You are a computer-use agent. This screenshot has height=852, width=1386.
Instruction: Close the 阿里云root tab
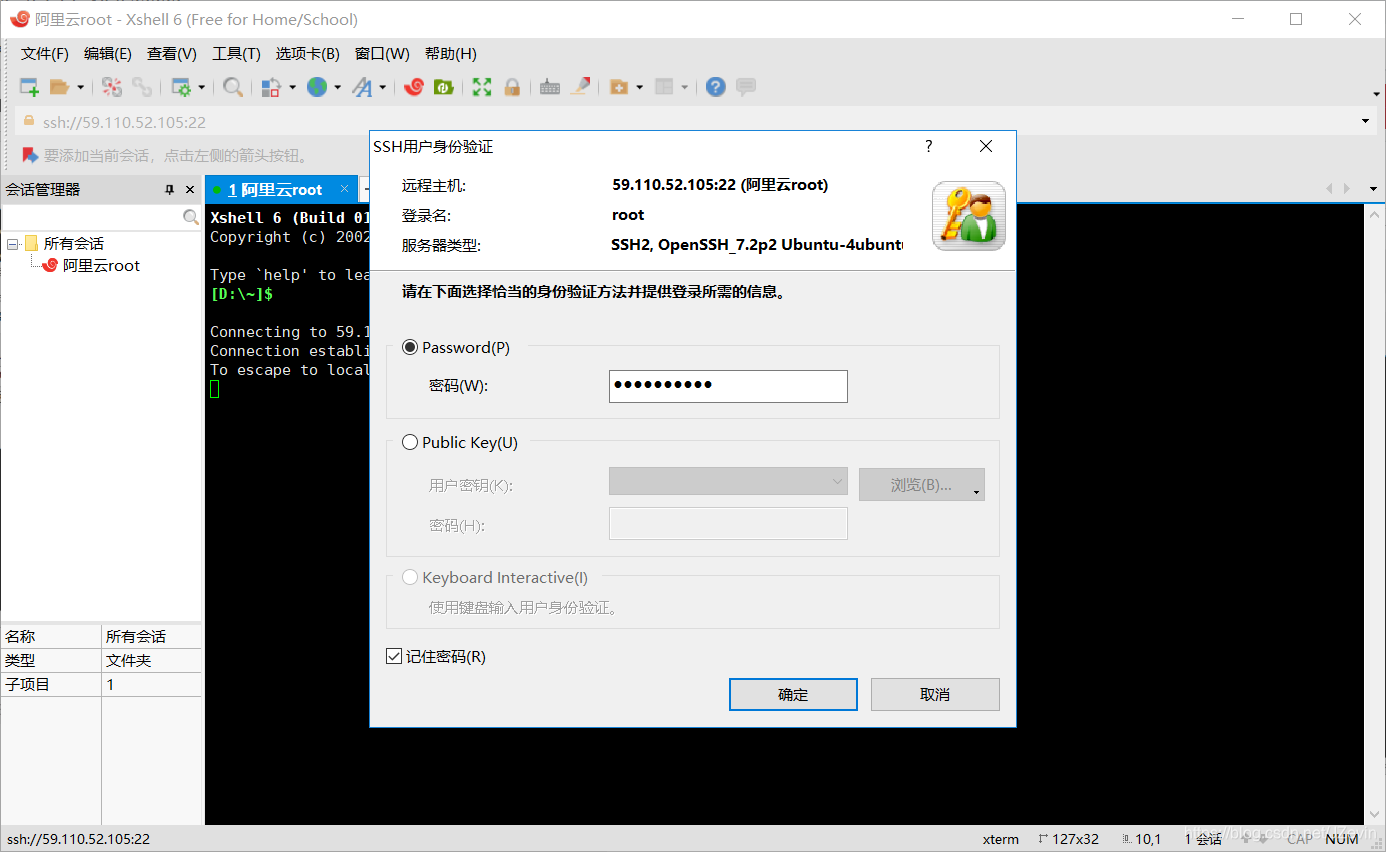[x=344, y=189]
